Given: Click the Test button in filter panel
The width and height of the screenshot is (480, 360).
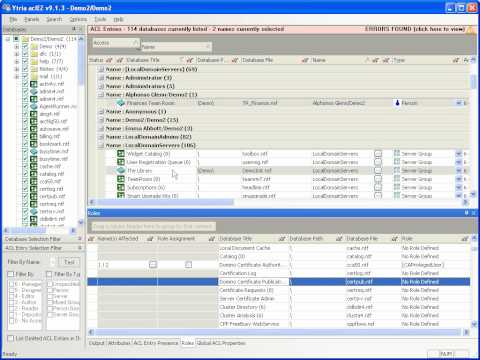Looking at the screenshot, I should 69,262.
